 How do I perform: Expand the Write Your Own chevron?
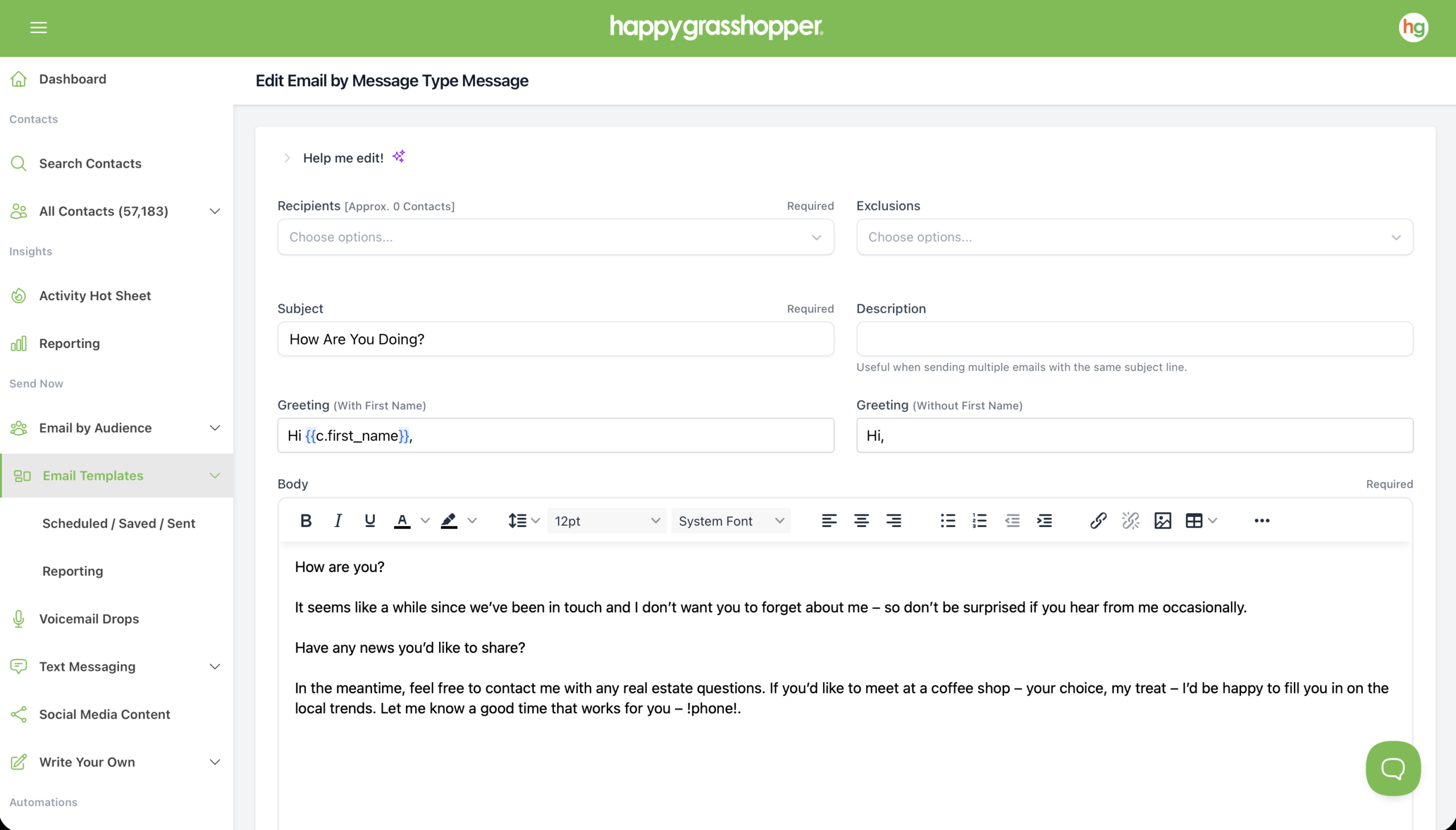tap(215, 762)
